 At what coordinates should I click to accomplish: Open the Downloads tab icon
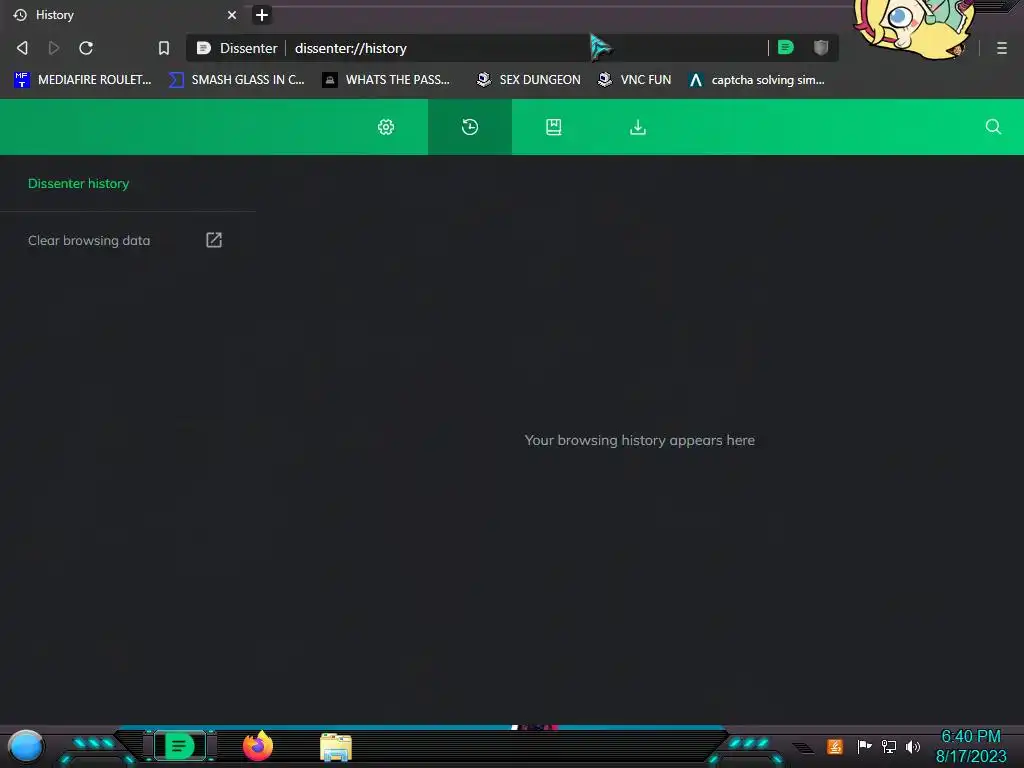(x=637, y=127)
